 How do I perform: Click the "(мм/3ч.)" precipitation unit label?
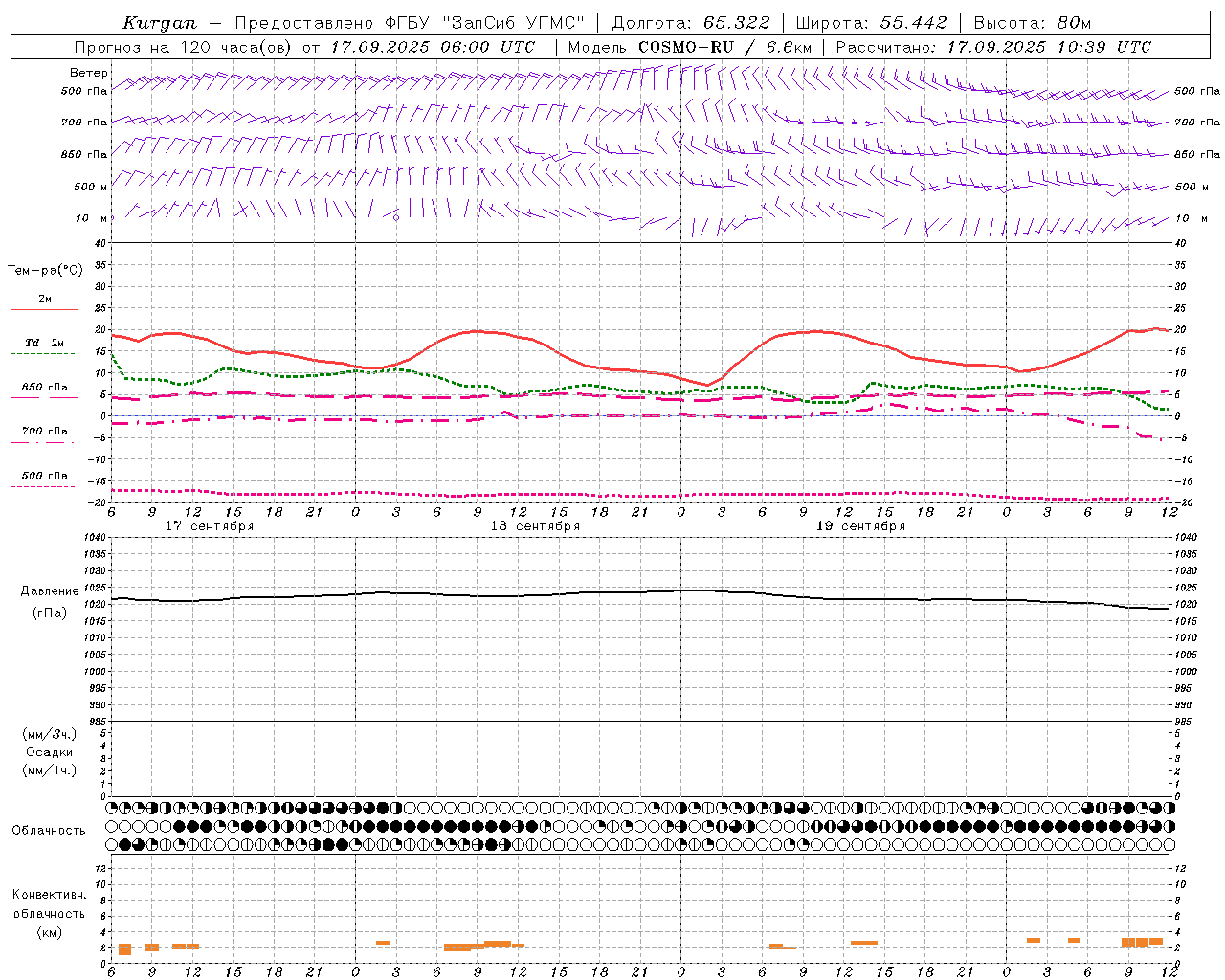pyautogui.click(x=50, y=734)
